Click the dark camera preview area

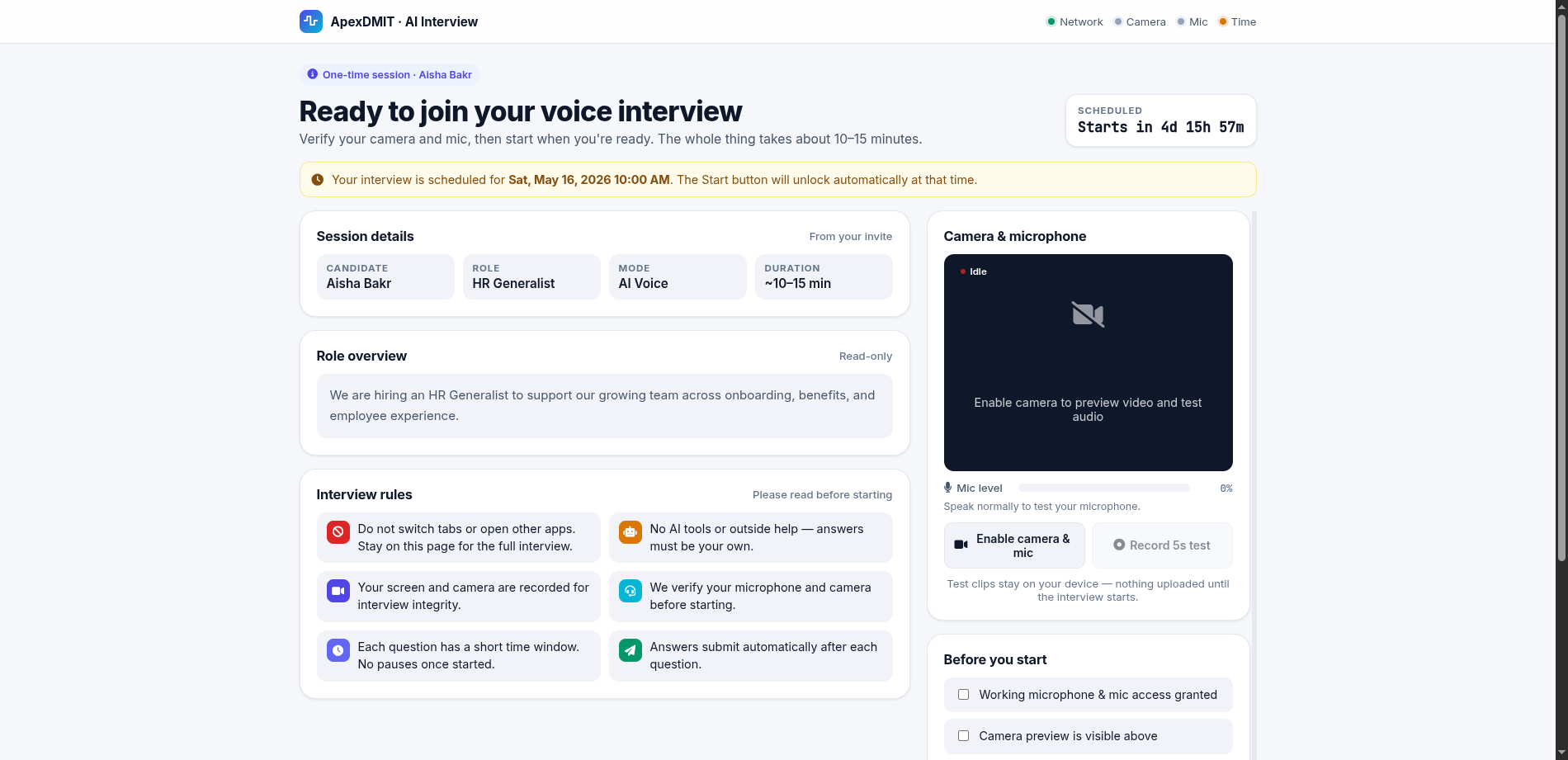(1089, 362)
